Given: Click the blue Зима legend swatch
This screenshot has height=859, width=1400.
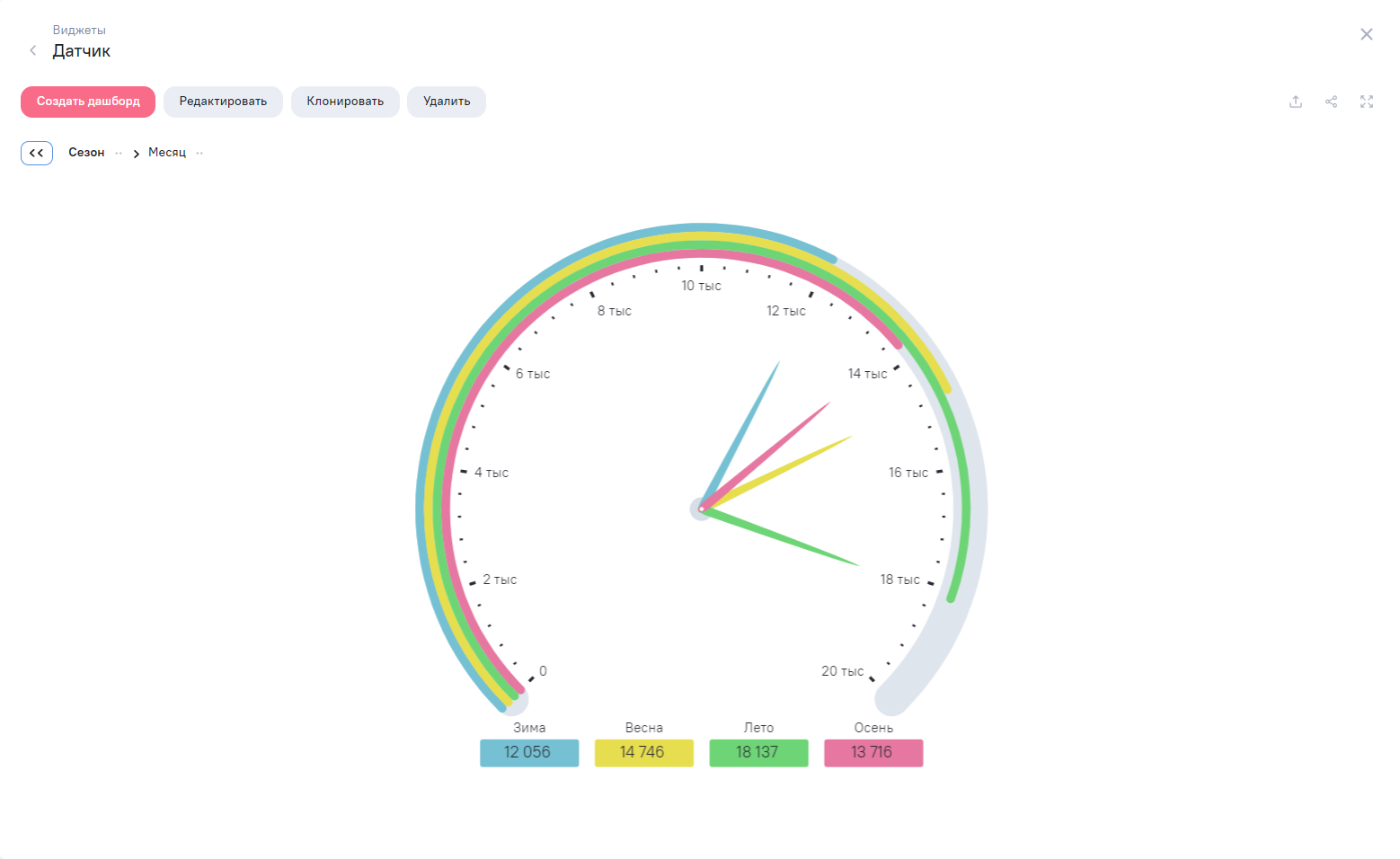Looking at the screenshot, I should [x=528, y=752].
